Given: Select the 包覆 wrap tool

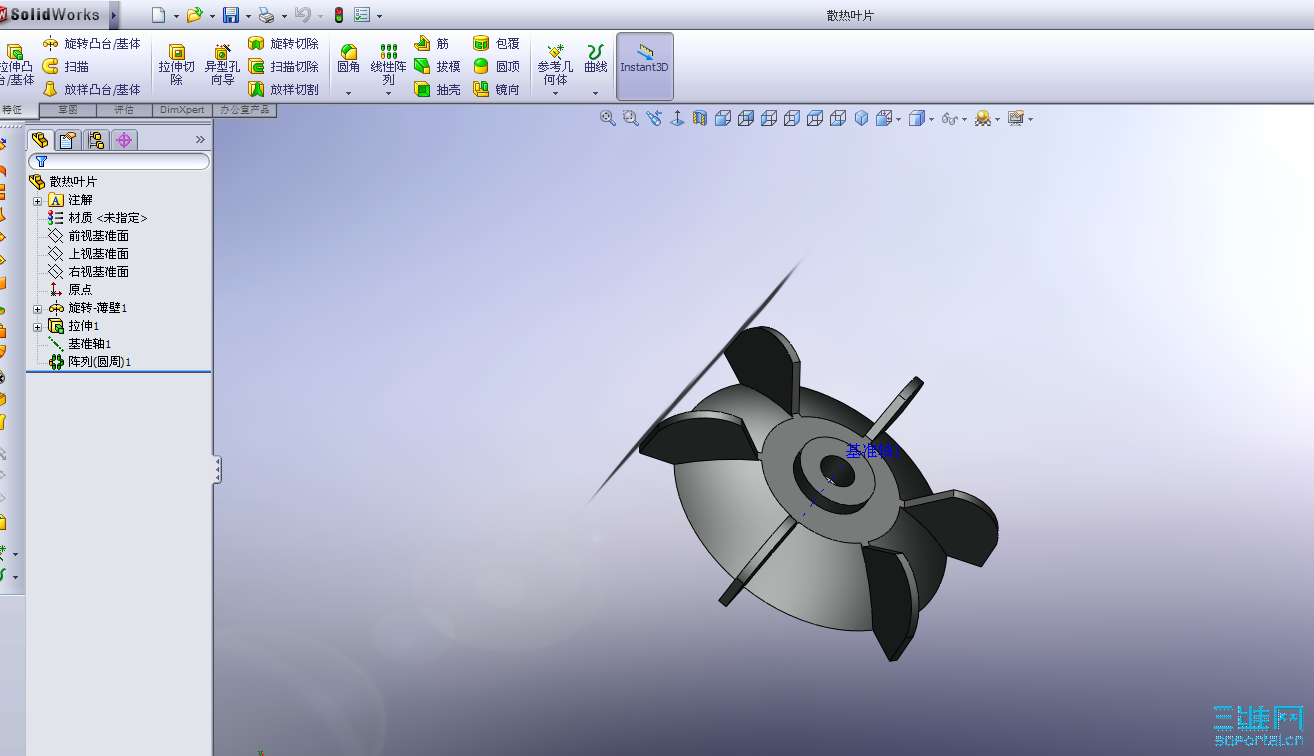Looking at the screenshot, I should [x=497, y=44].
